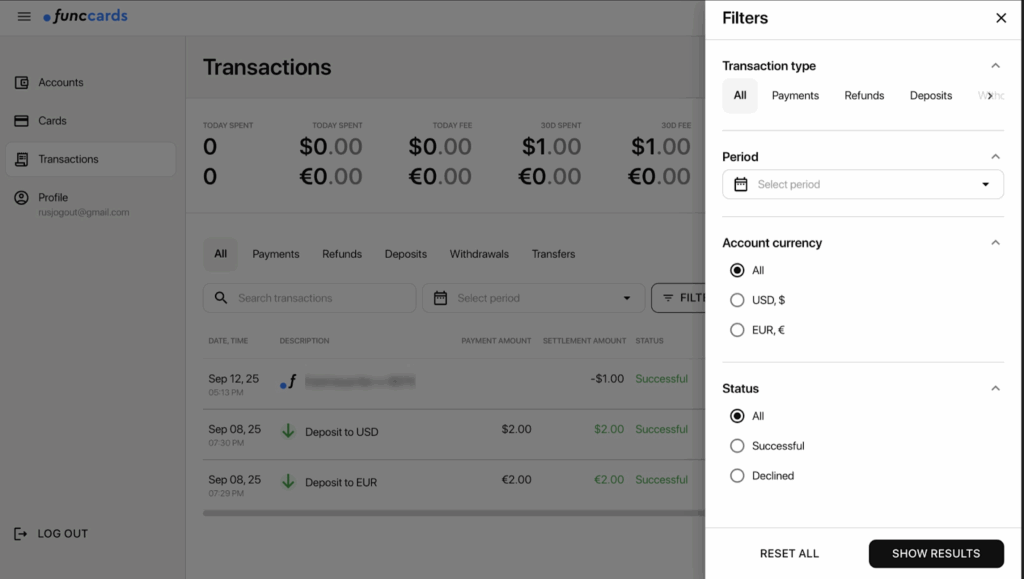The width and height of the screenshot is (1024, 579).
Task: Click the Accounts wallet icon
Action: click(x=22, y=82)
